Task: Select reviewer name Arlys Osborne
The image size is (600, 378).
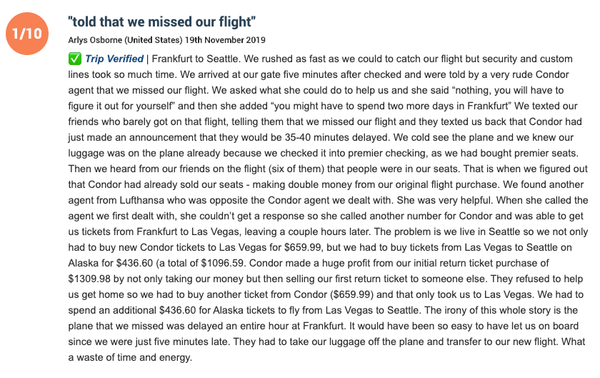Action: [x=95, y=40]
